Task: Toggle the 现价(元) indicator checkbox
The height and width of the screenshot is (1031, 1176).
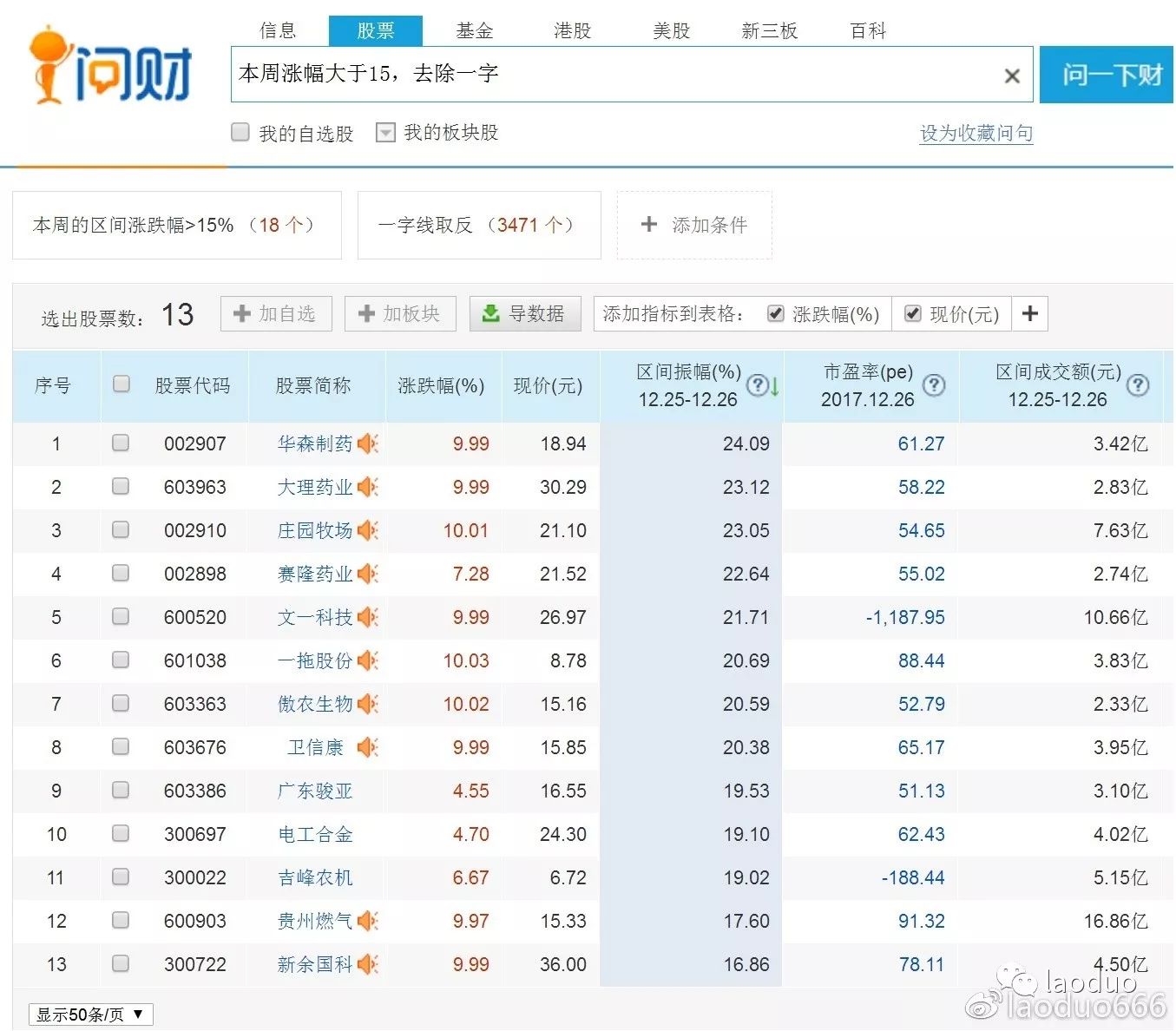Action: 912,313
